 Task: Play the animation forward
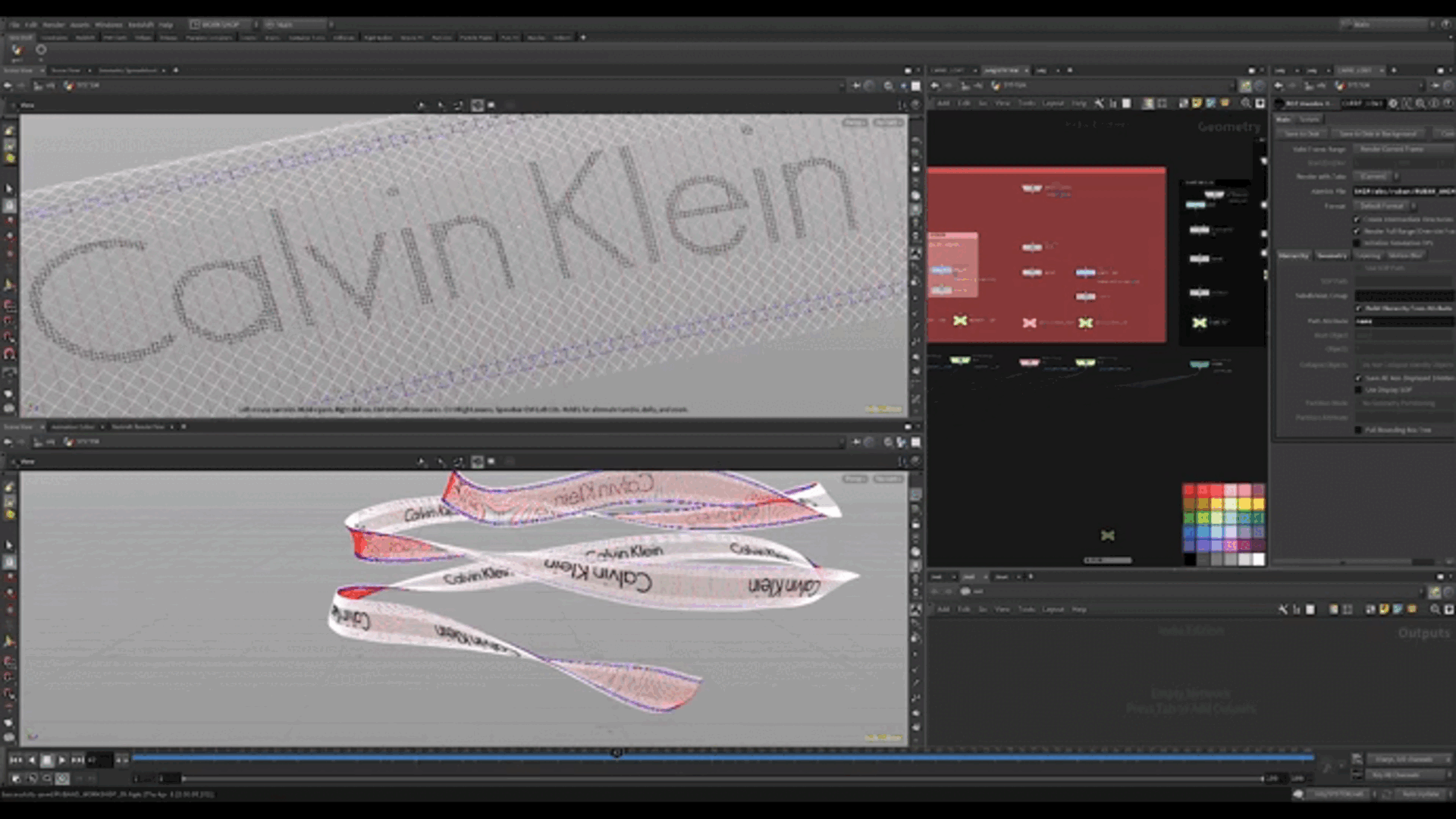pos(62,759)
